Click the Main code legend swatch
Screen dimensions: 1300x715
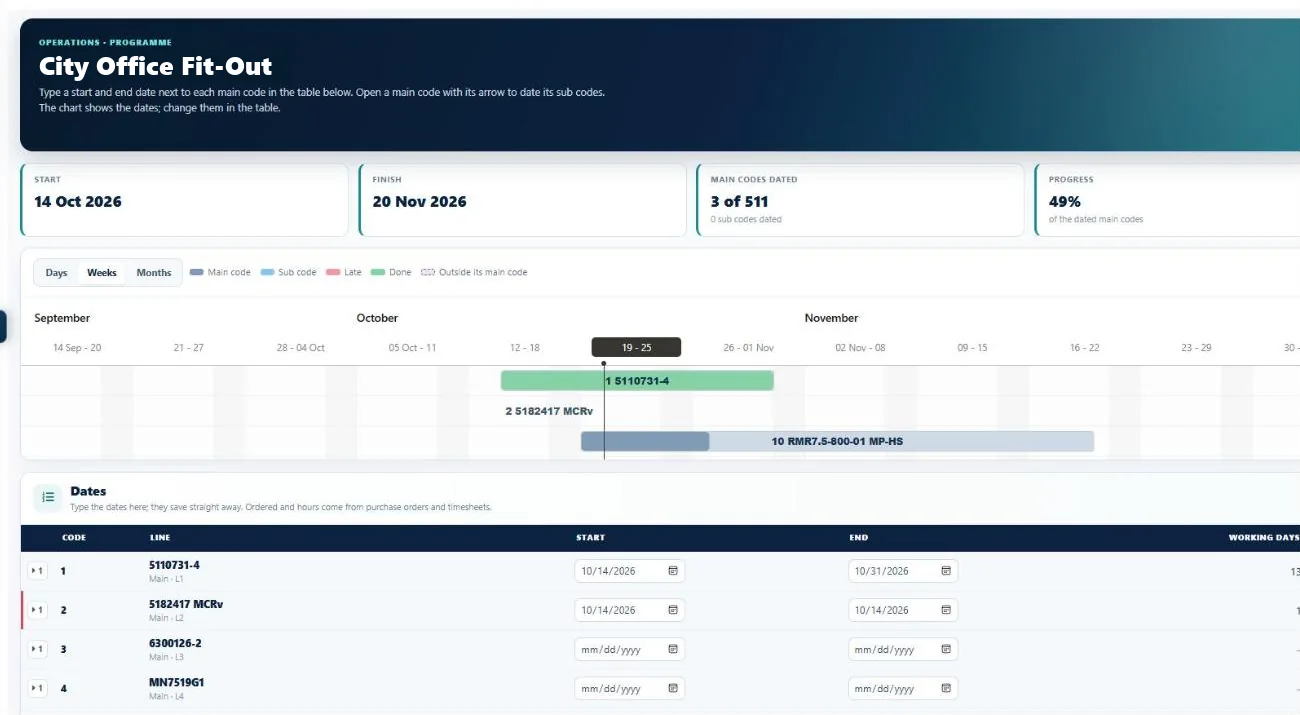[x=196, y=272]
